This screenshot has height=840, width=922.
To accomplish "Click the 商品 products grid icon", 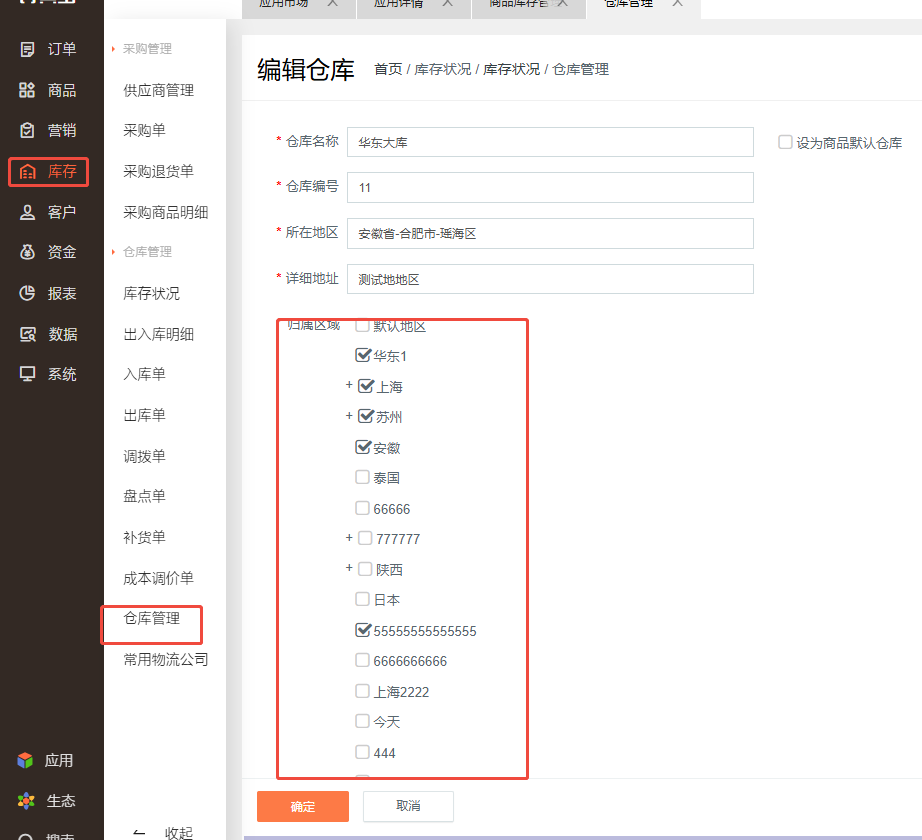I will pyautogui.click(x=27, y=90).
